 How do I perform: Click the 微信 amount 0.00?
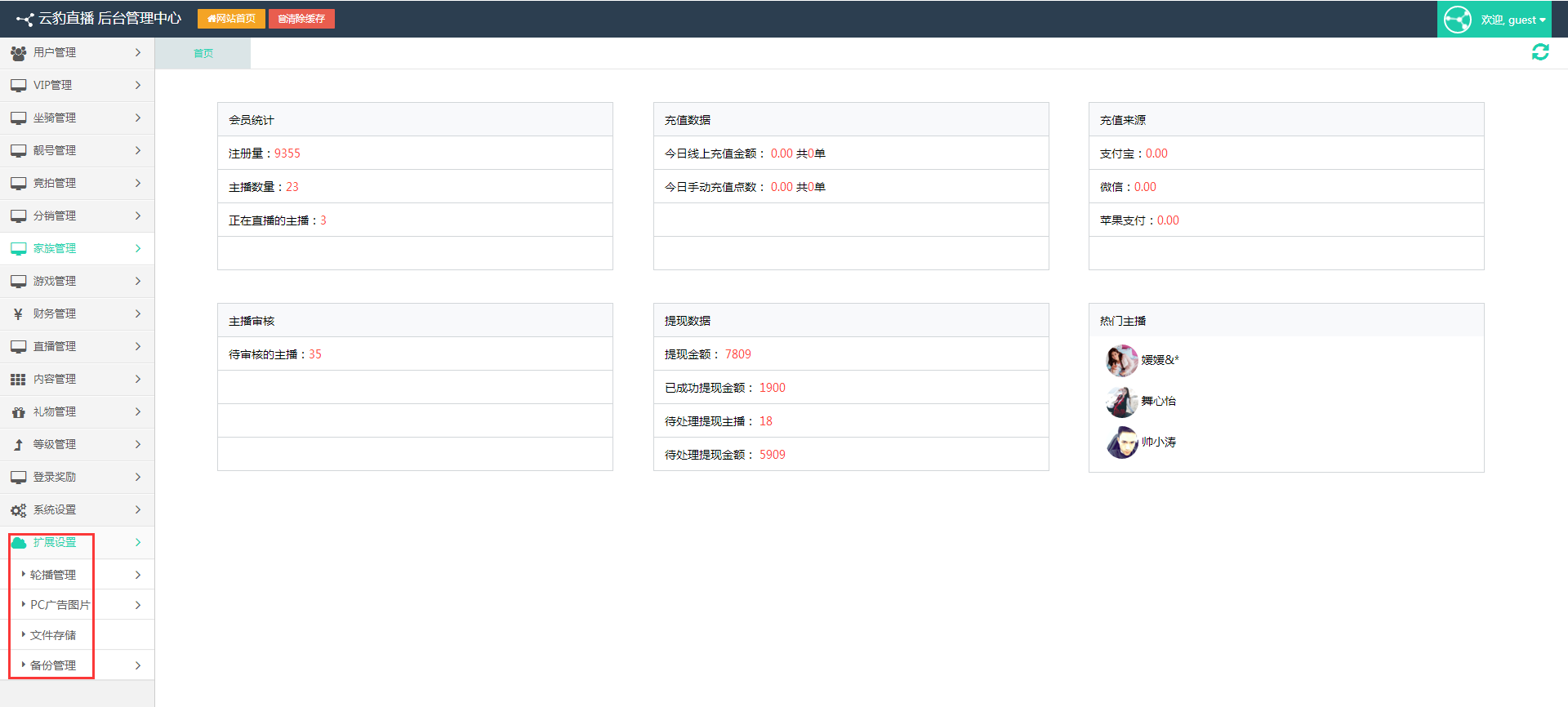pos(1145,187)
